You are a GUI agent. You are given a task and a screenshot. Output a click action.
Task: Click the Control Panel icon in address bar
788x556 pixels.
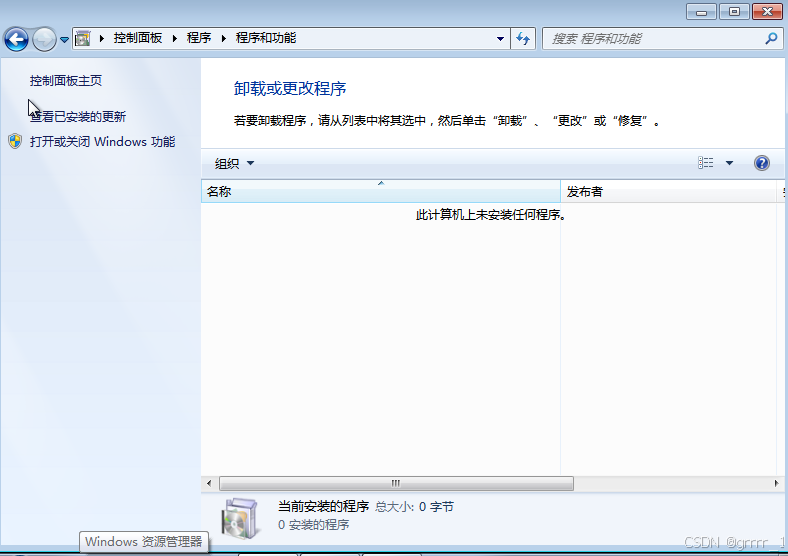tap(83, 38)
